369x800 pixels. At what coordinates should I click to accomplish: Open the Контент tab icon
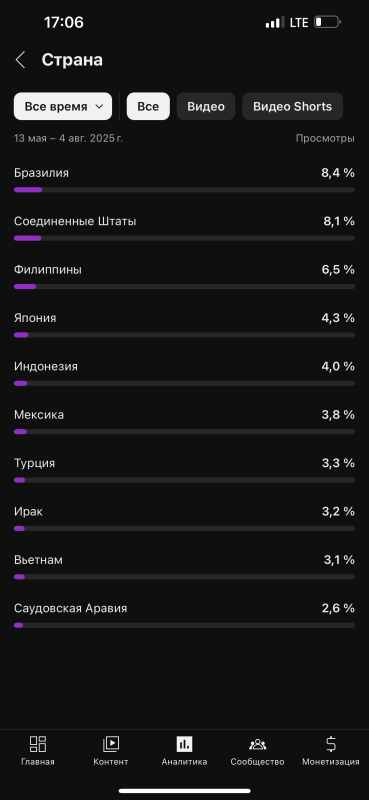click(x=111, y=744)
